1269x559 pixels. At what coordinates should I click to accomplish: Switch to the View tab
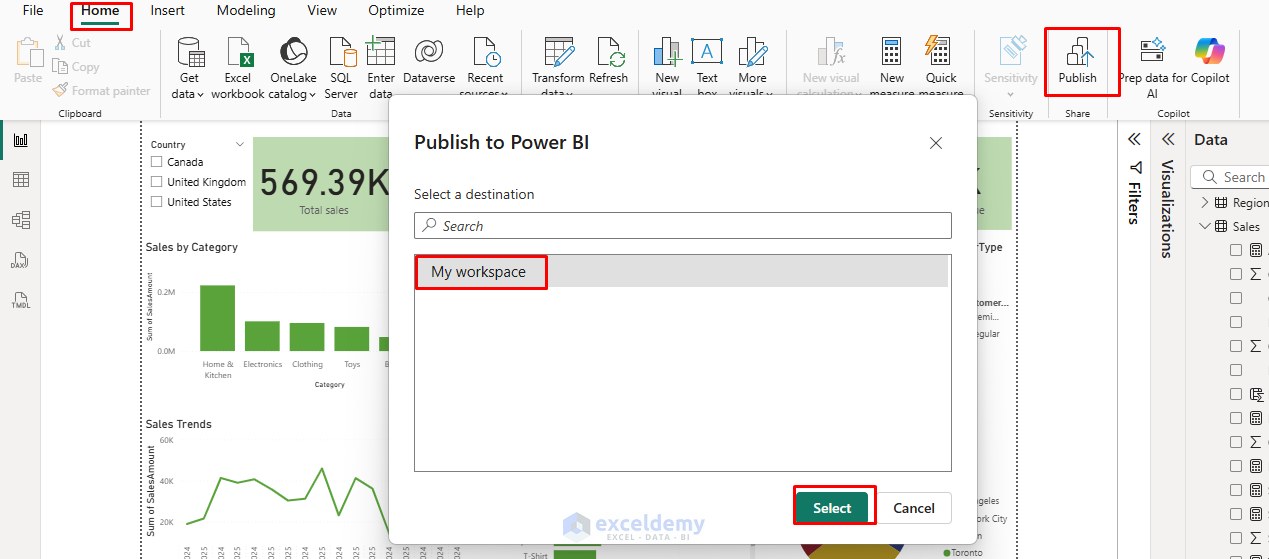pos(322,11)
